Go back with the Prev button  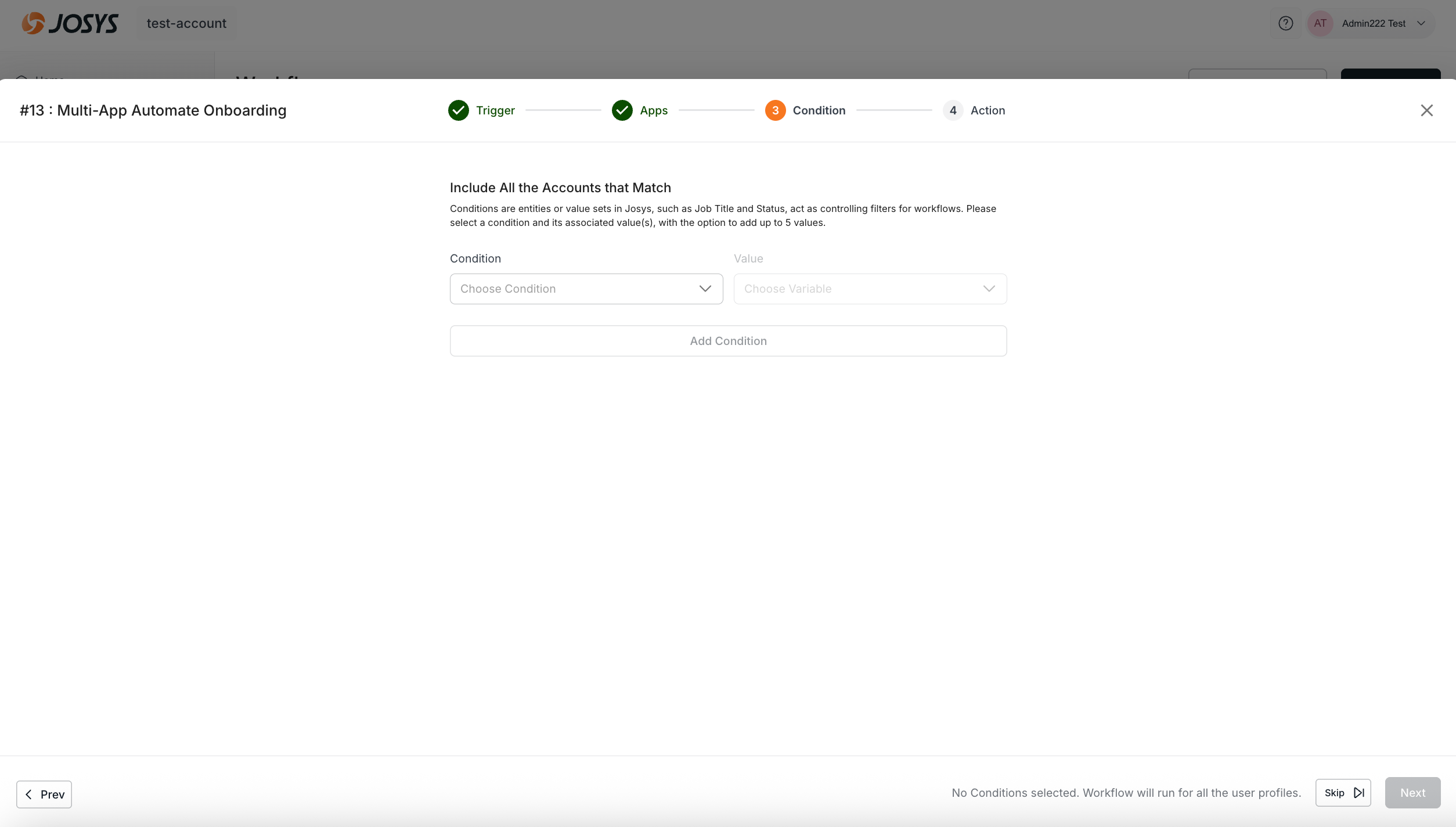click(44, 794)
